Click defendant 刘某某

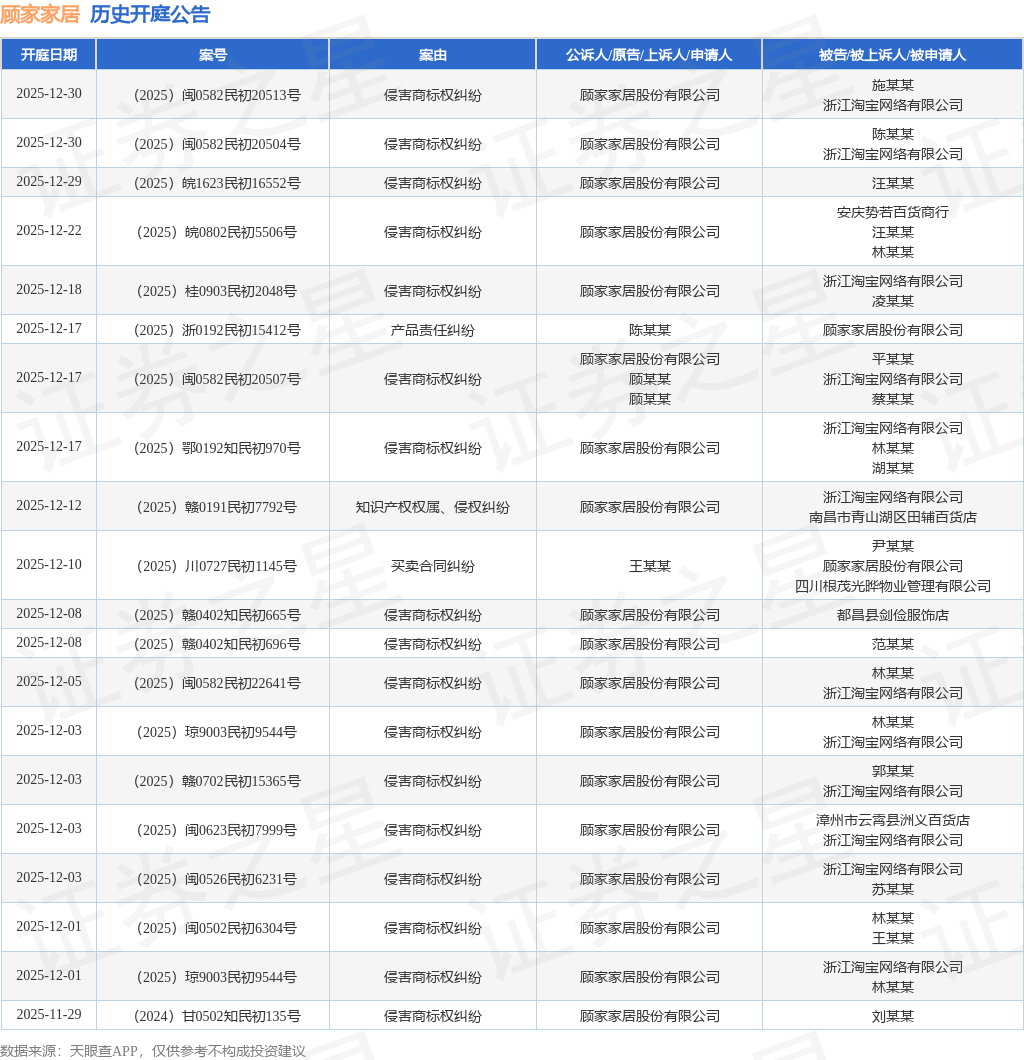pos(892,1016)
